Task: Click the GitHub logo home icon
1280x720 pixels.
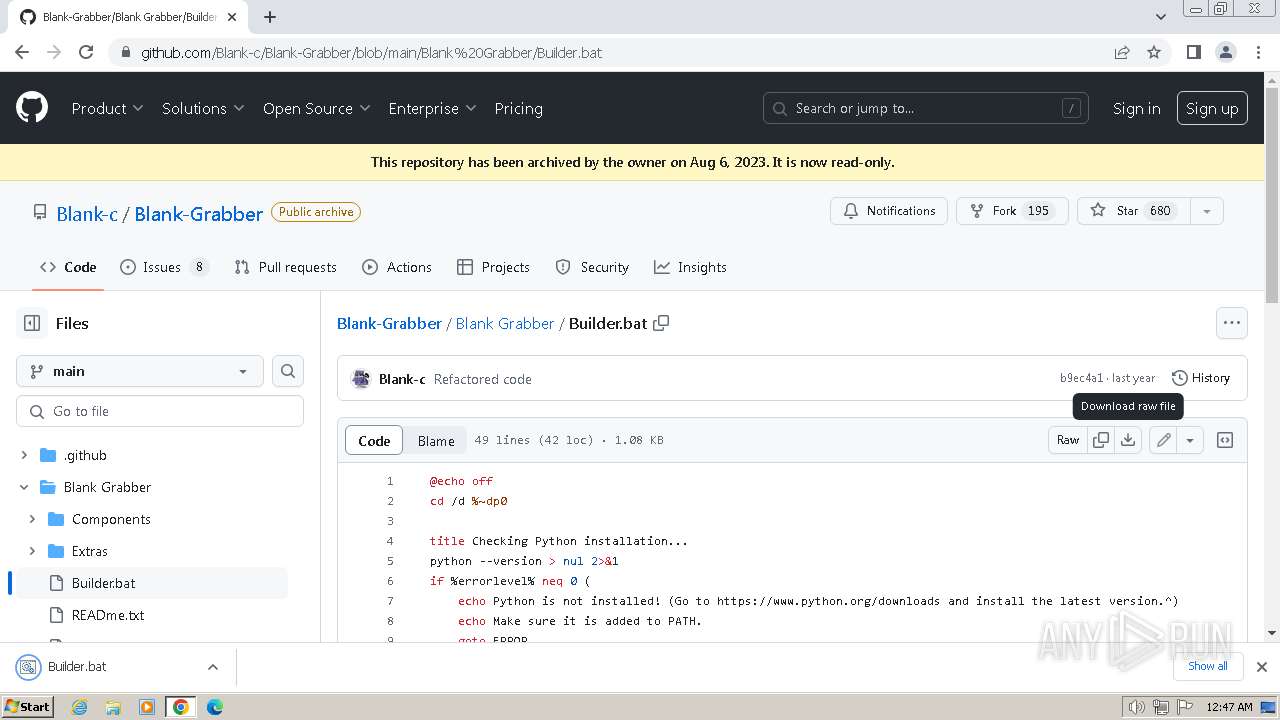Action: point(32,108)
